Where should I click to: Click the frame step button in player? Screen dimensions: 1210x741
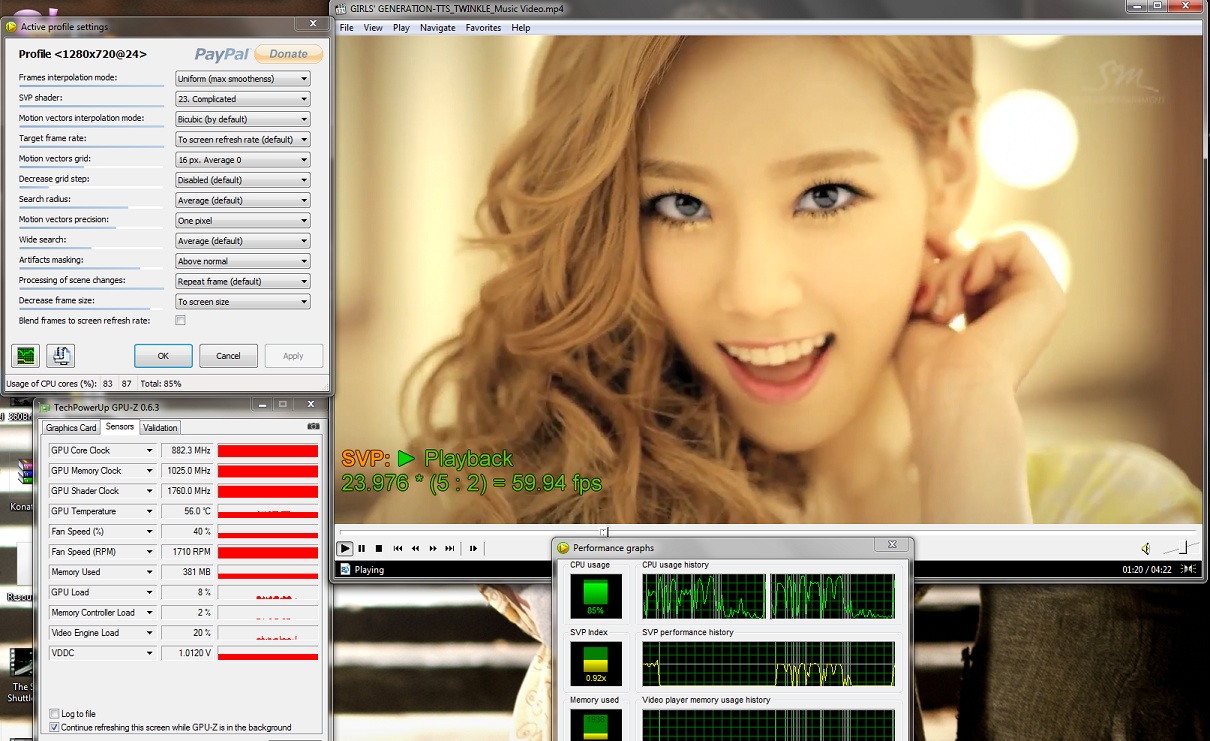tap(473, 548)
